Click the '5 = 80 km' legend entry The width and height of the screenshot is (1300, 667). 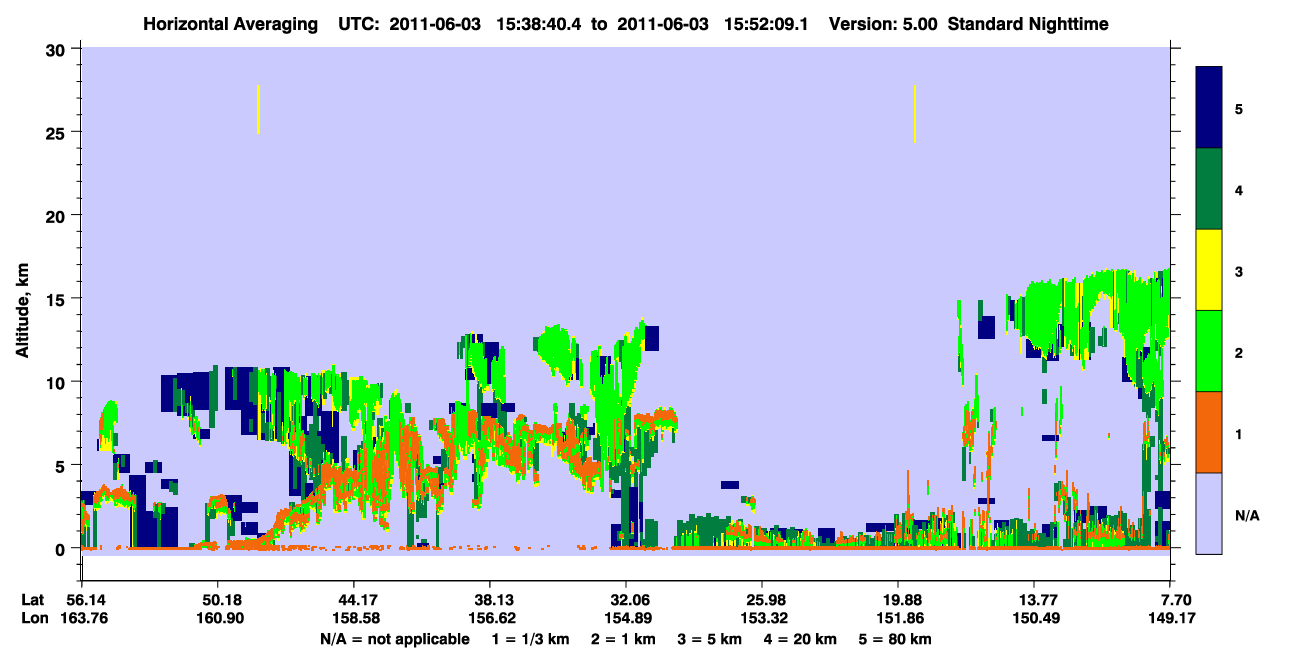[x=895, y=639]
